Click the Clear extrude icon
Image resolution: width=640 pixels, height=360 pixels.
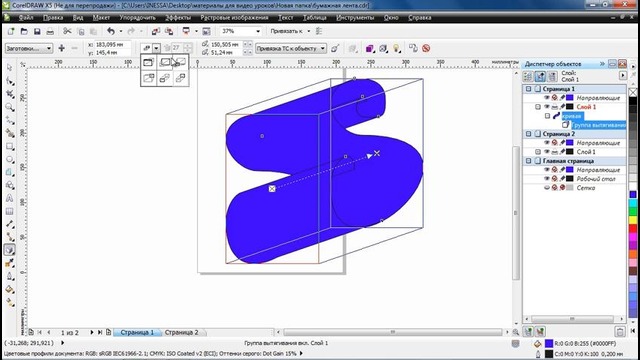(426, 48)
